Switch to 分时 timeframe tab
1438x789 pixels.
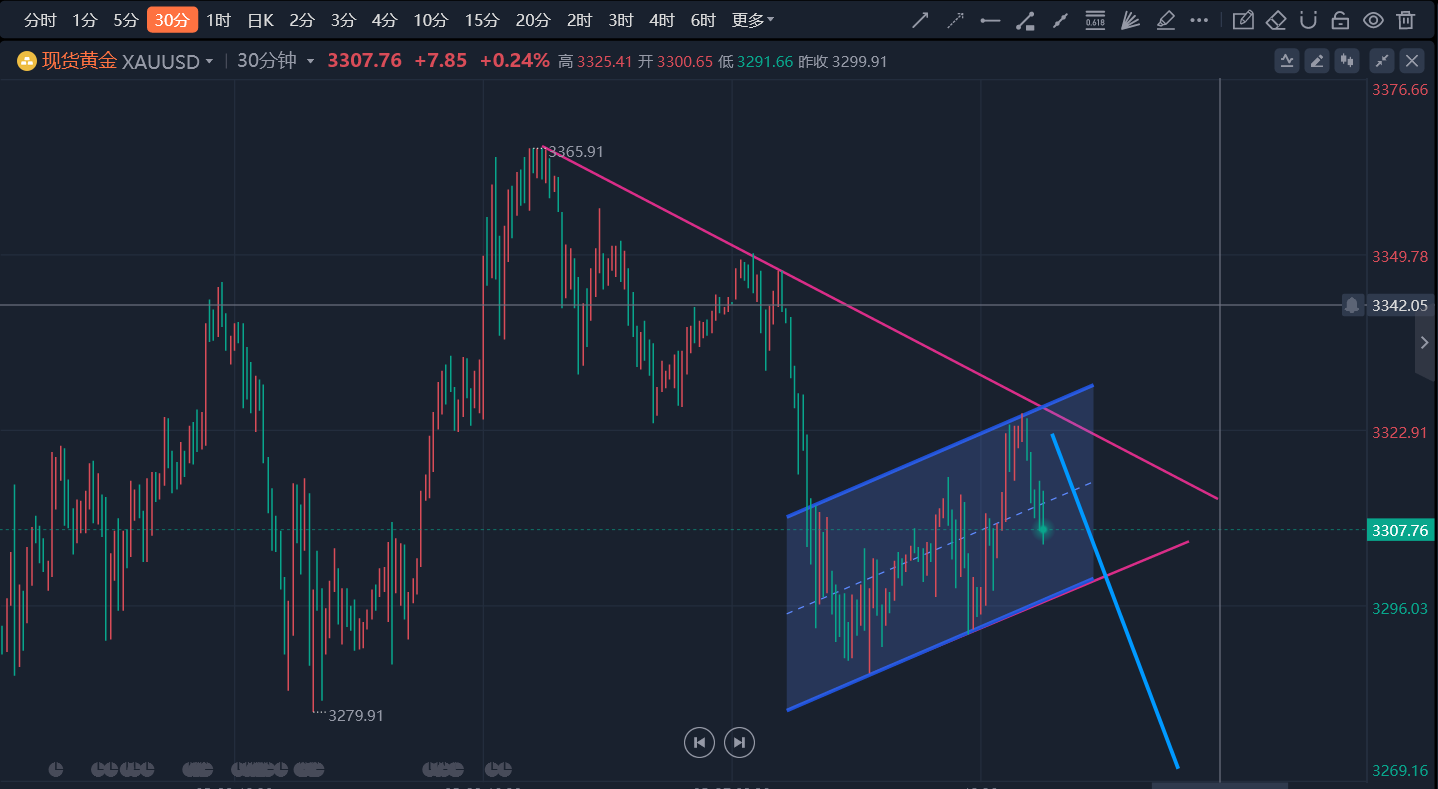(40, 20)
